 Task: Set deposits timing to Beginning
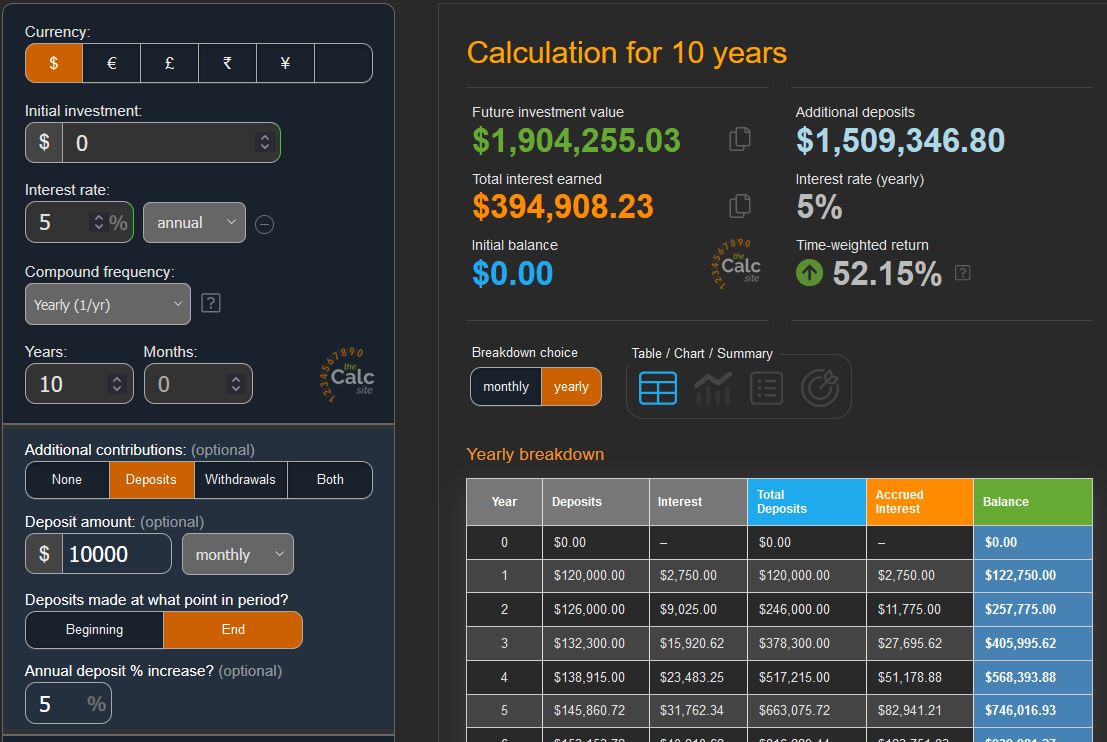94,630
